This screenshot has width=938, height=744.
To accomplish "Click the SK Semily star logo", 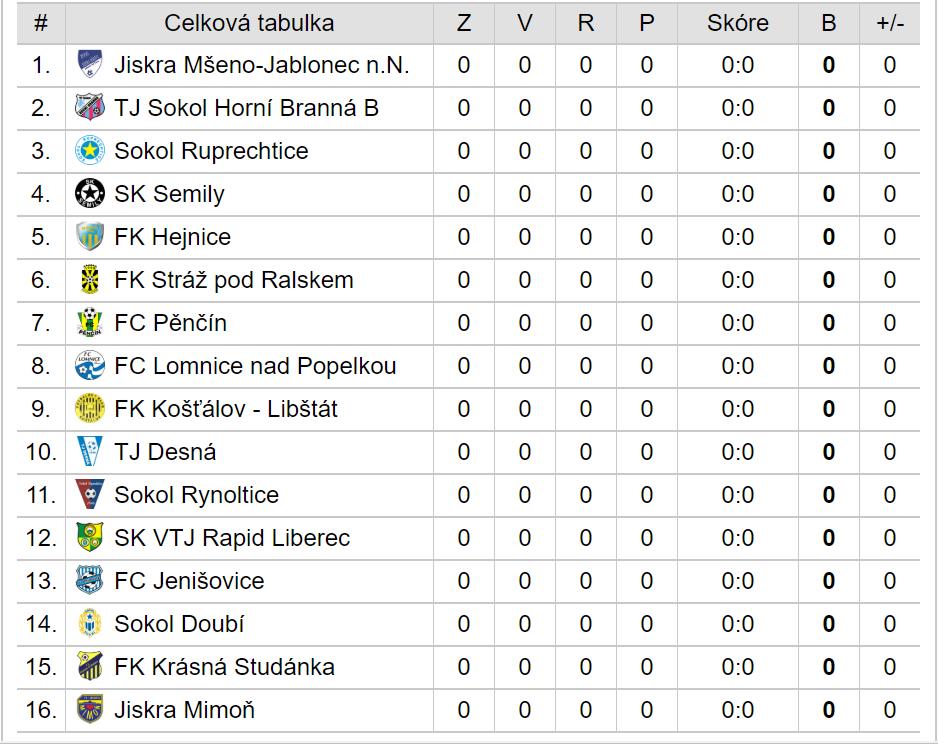I will tap(90, 194).
